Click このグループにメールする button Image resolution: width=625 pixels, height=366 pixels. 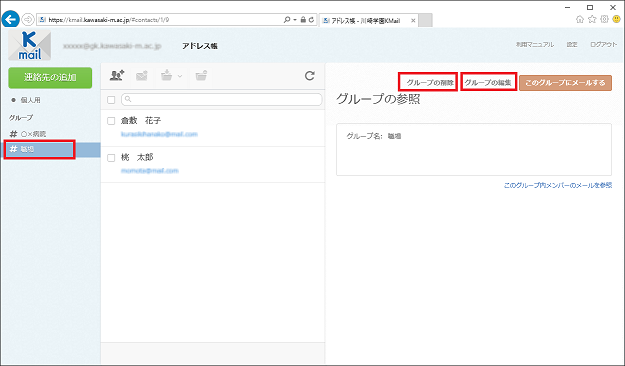click(565, 83)
